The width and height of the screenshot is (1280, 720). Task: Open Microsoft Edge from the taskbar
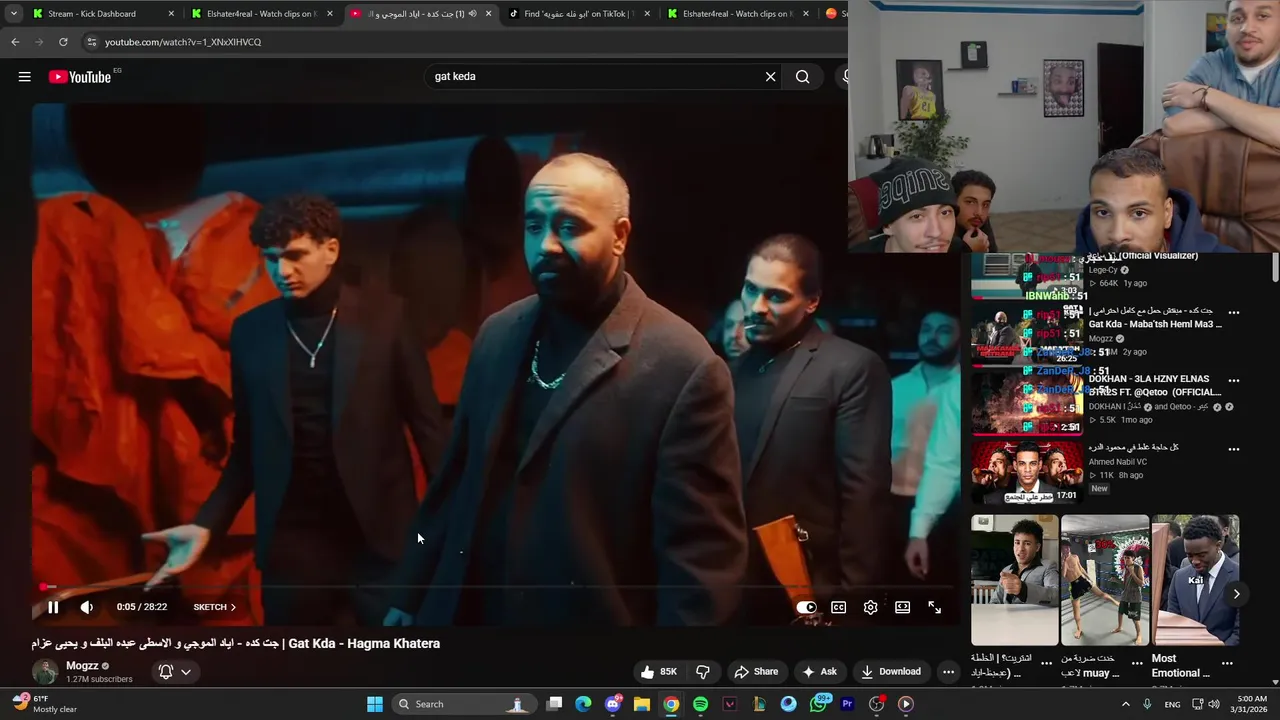coord(583,704)
